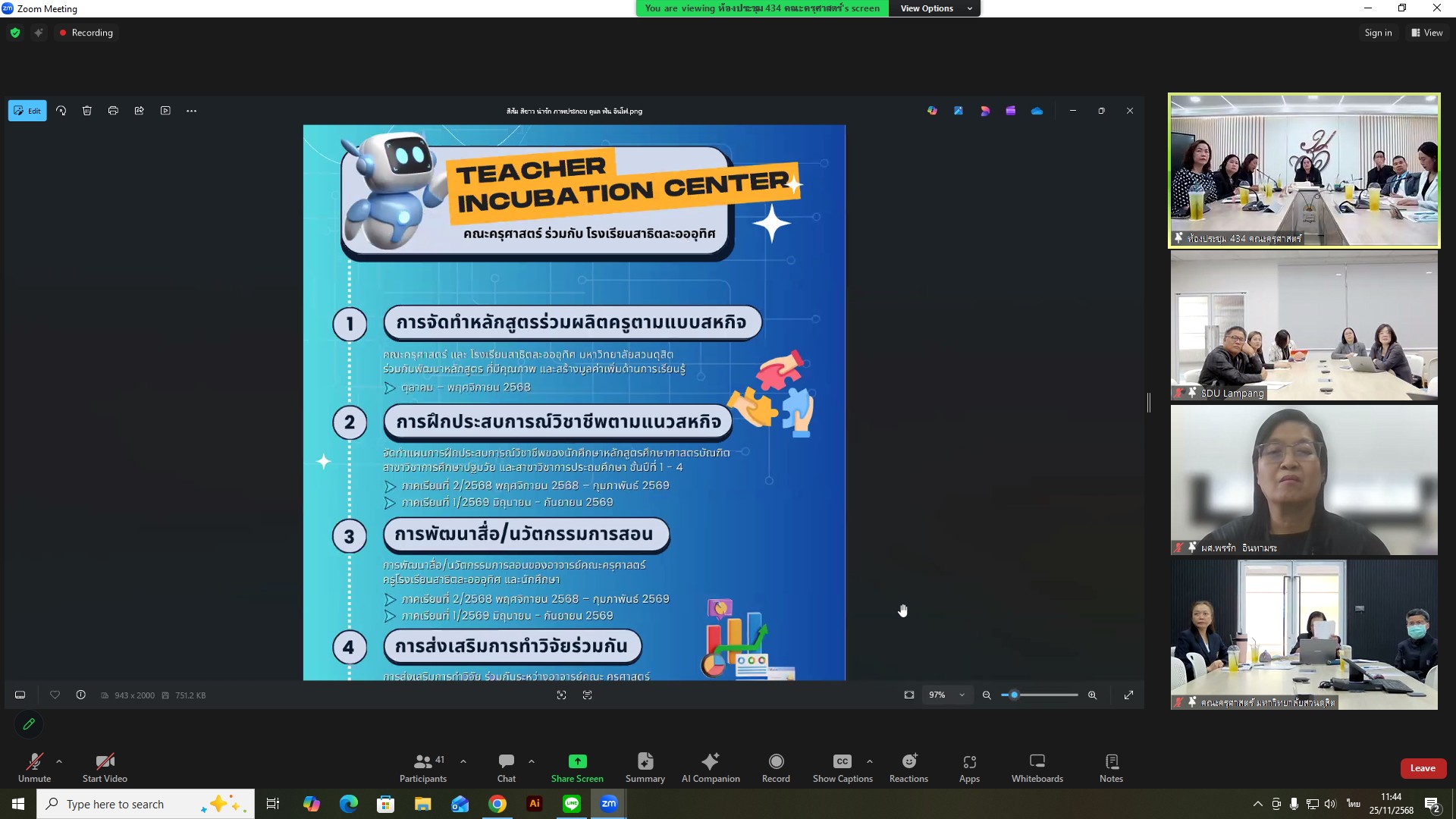Viewport: 1456px width, 819px height.
Task: Open the Reactions panel
Action: point(908,767)
